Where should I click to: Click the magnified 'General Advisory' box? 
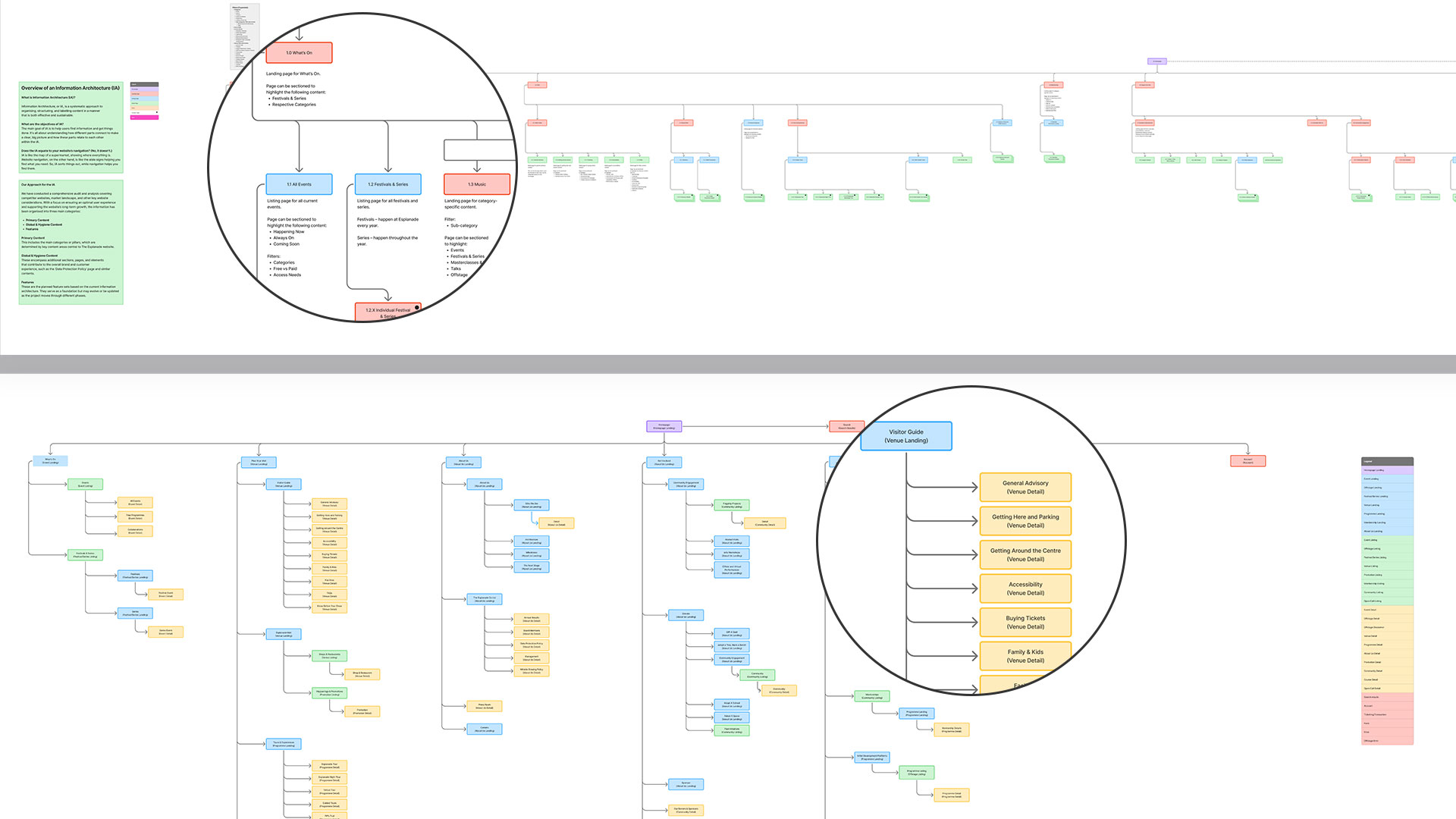(x=1025, y=487)
